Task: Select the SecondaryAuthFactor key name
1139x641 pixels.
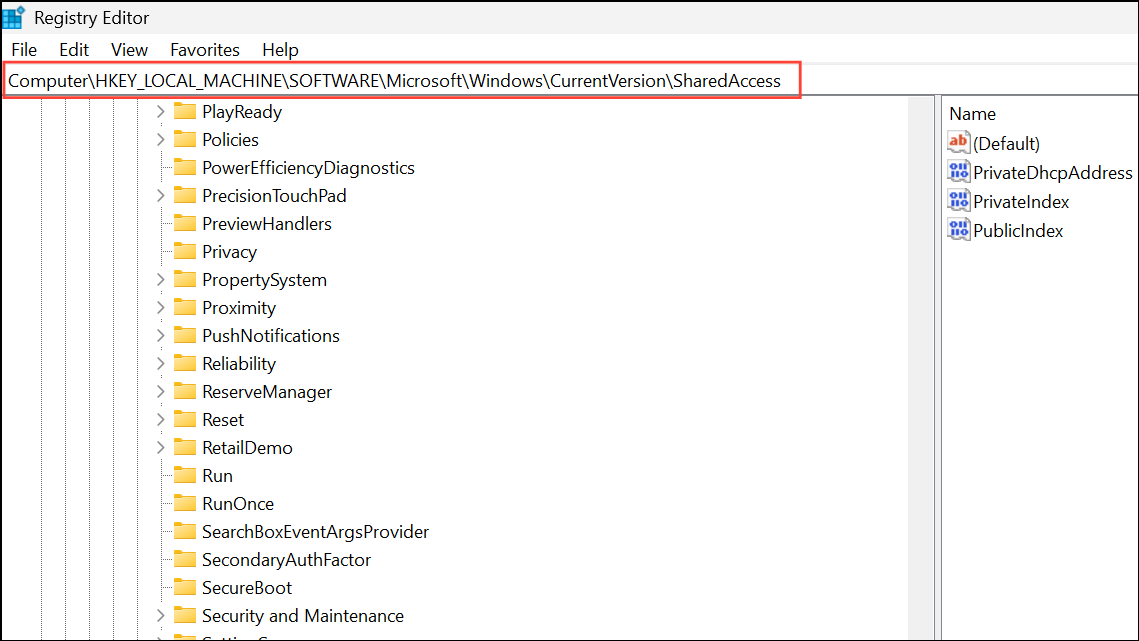Action: [x=286, y=559]
